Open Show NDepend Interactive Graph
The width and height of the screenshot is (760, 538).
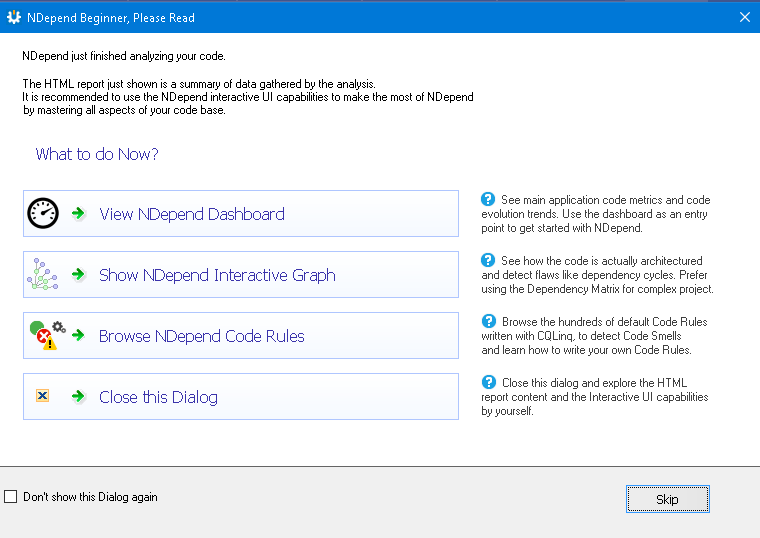241,274
